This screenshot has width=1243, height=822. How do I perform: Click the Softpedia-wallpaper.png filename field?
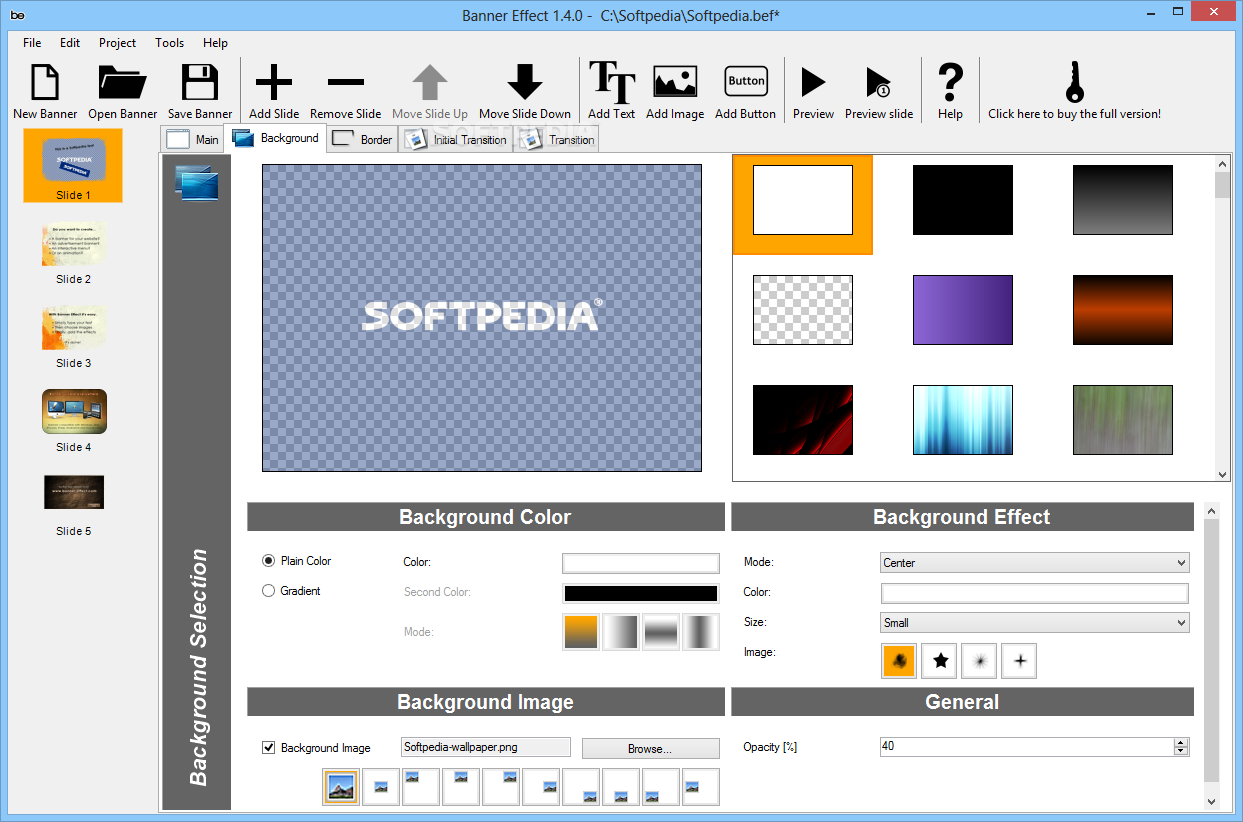(486, 747)
